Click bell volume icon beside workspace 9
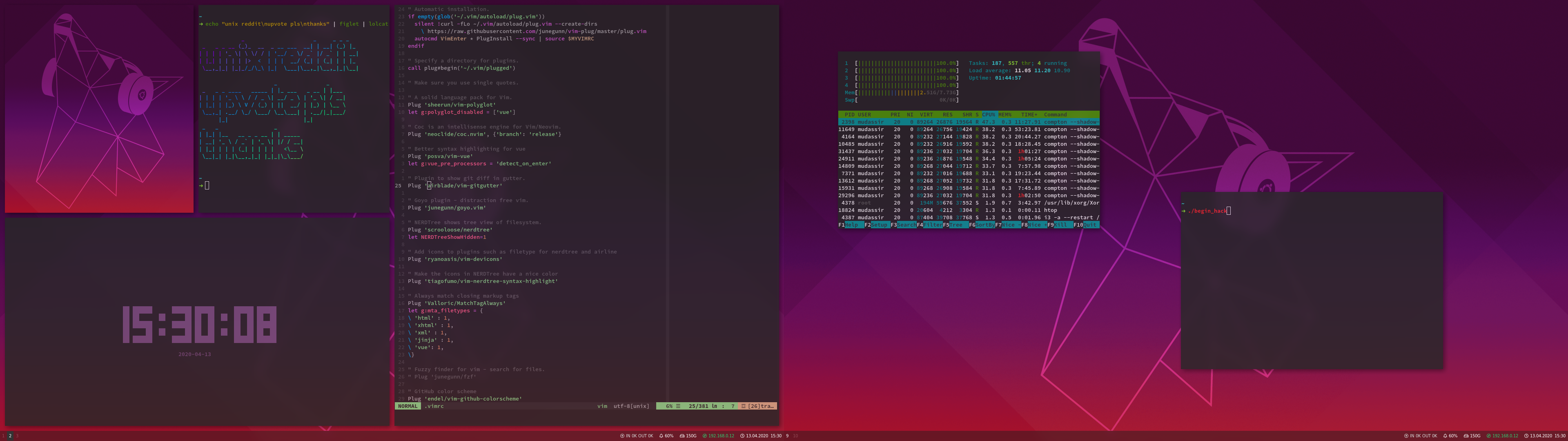The width and height of the screenshot is (1568, 441). click(x=661, y=436)
